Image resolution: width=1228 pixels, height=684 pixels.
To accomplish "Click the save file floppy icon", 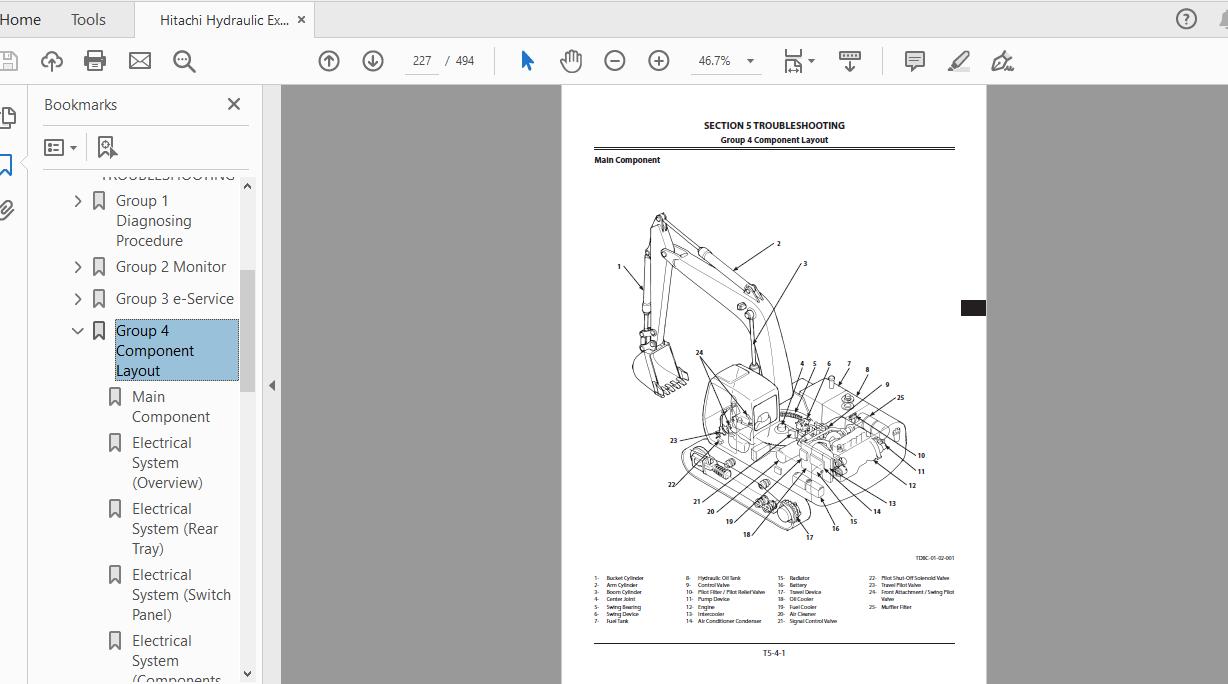I will (x=8, y=61).
